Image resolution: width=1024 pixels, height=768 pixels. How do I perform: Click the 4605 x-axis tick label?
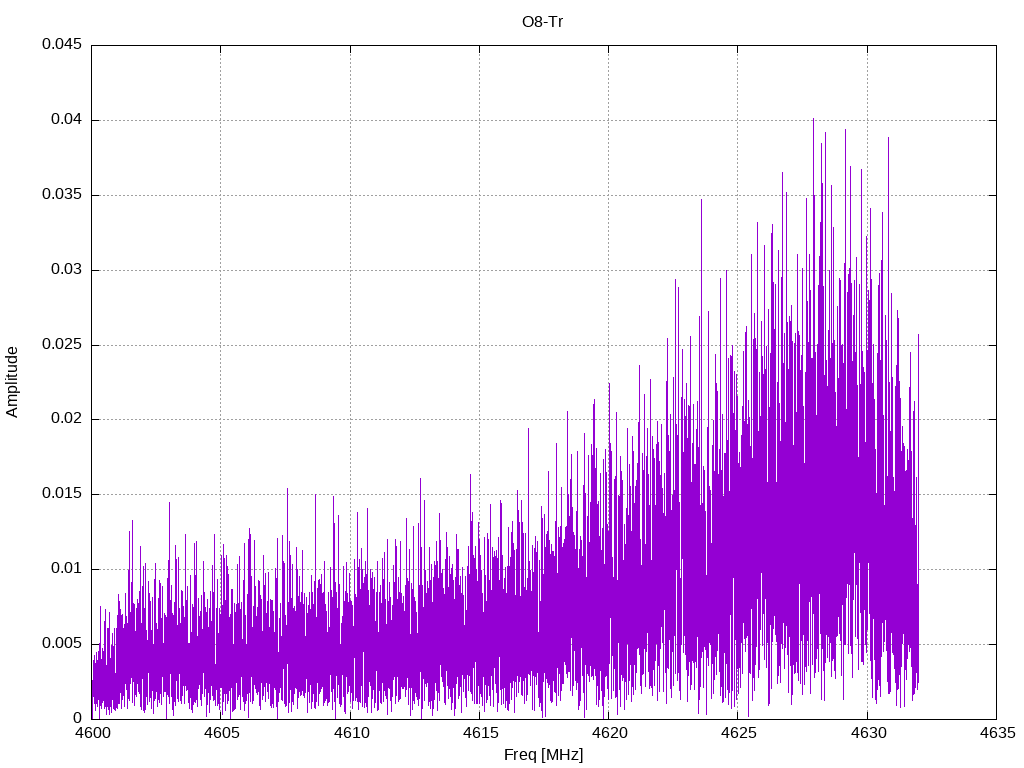(x=221, y=733)
